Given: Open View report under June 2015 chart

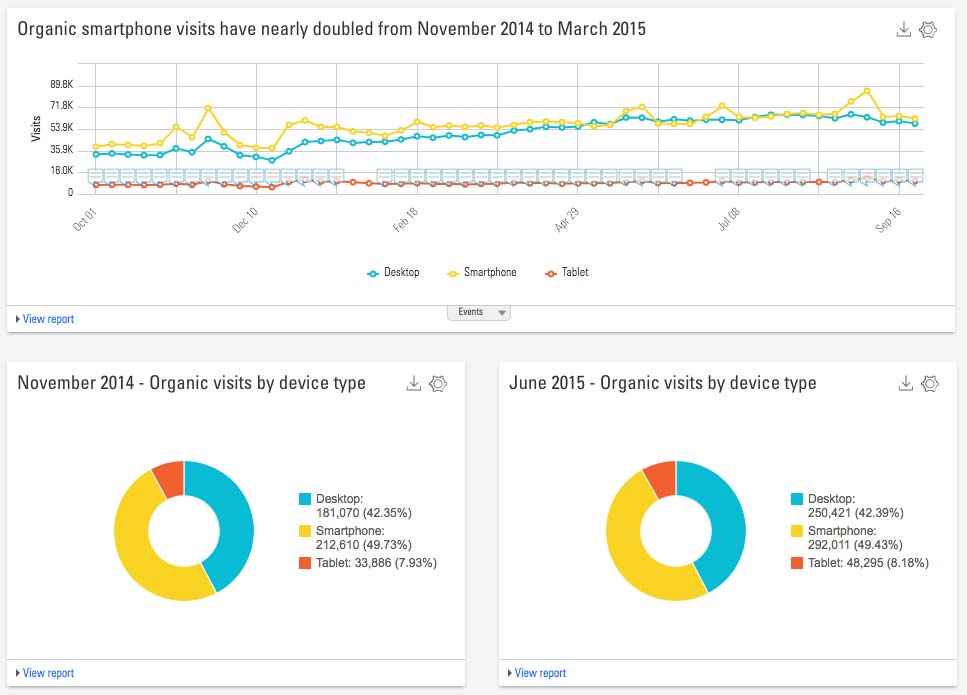Looking at the screenshot, I should point(538,673).
